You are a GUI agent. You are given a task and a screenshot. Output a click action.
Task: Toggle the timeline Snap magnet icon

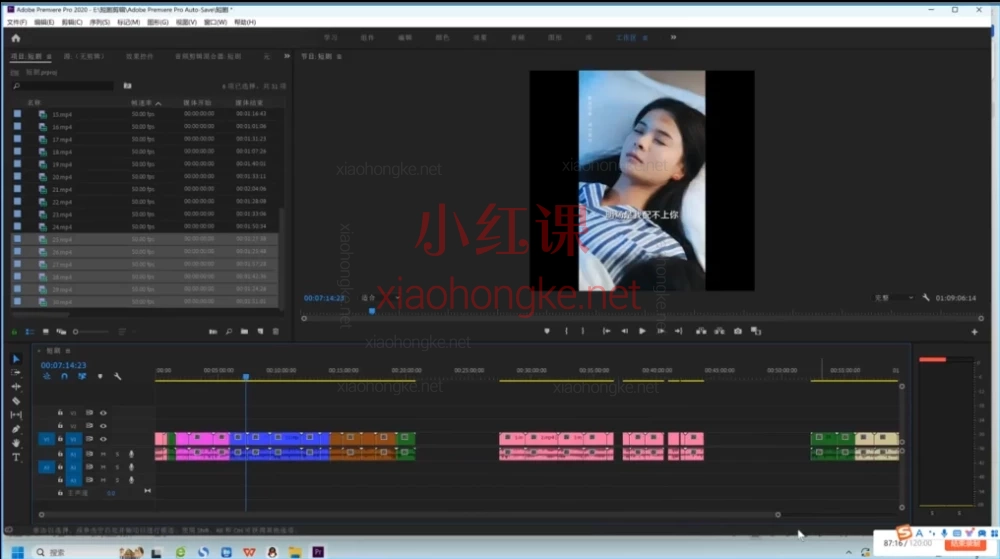click(64, 377)
